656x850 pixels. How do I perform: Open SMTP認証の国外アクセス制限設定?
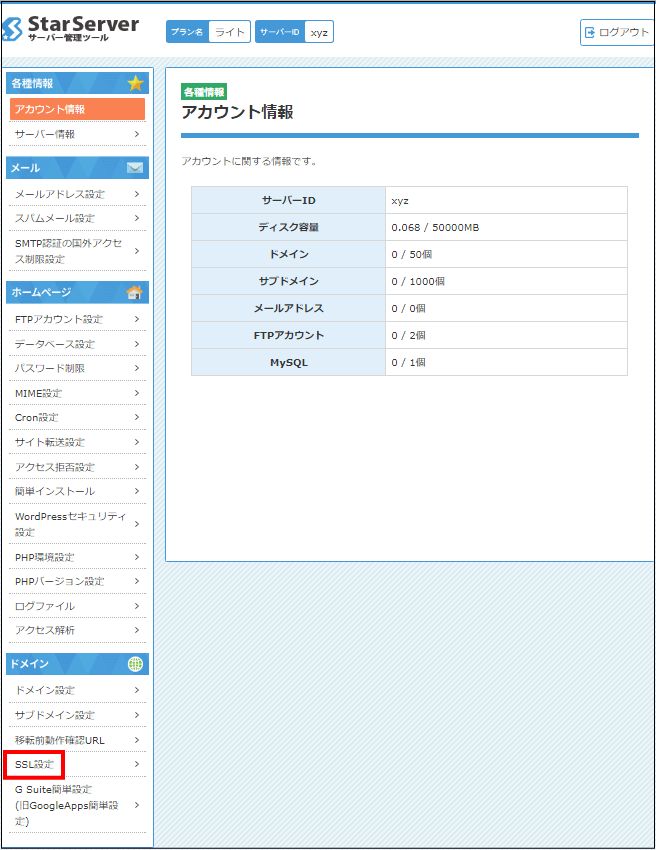(x=78, y=251)
